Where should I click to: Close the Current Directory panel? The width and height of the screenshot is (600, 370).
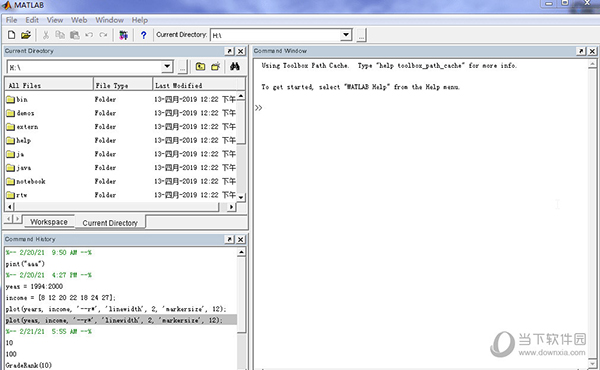point(240,51)
